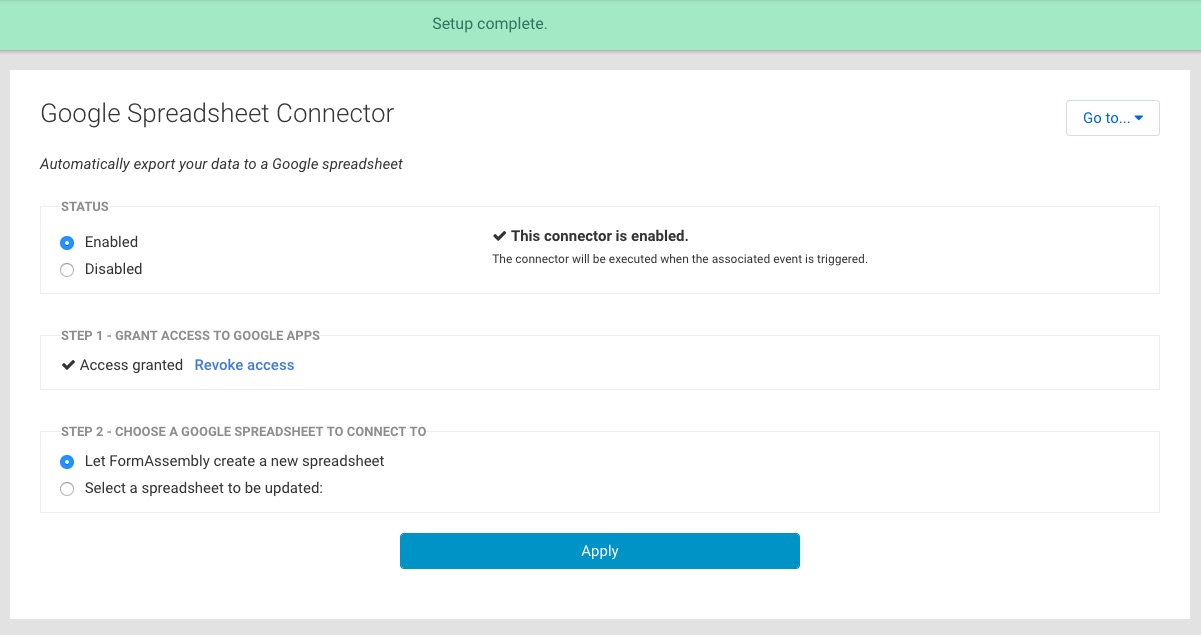Image resolution: width=1201 pixels, height=635 pixels.
Task: Click the Step 2 Choose Spreadsheet section label
Action: point(244,432)
